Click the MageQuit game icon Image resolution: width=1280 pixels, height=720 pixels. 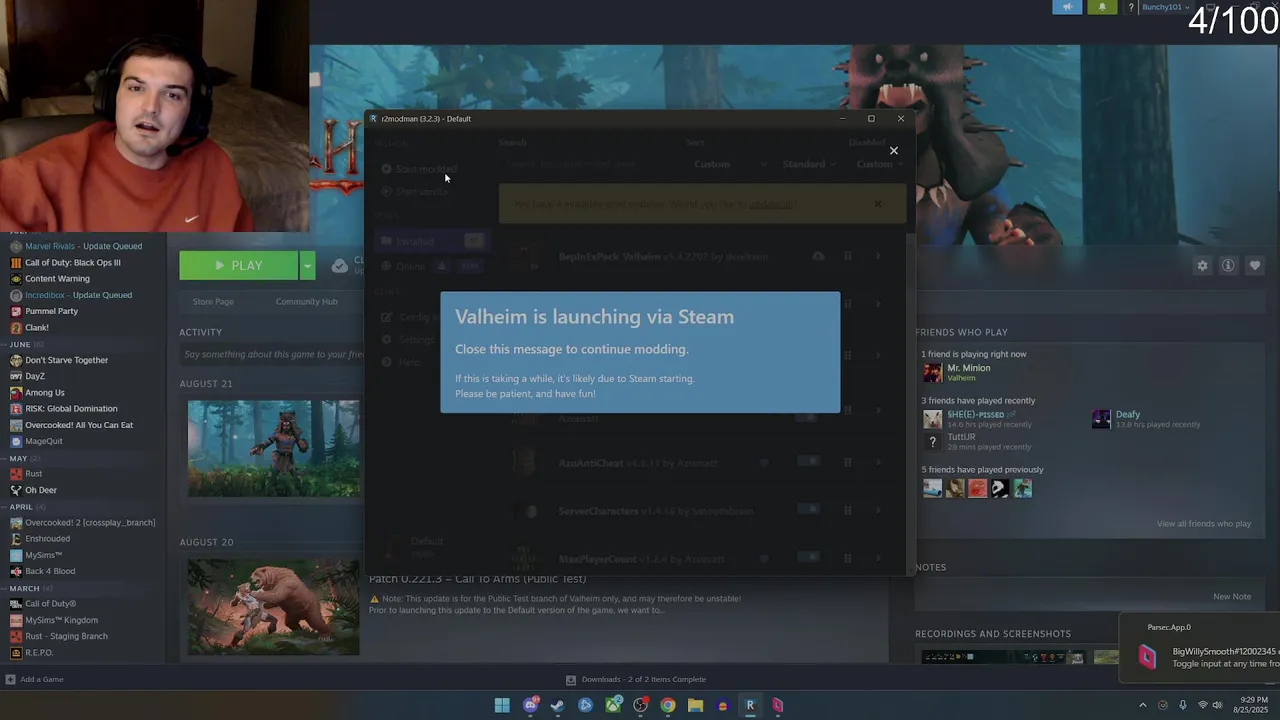coord(16,441)
